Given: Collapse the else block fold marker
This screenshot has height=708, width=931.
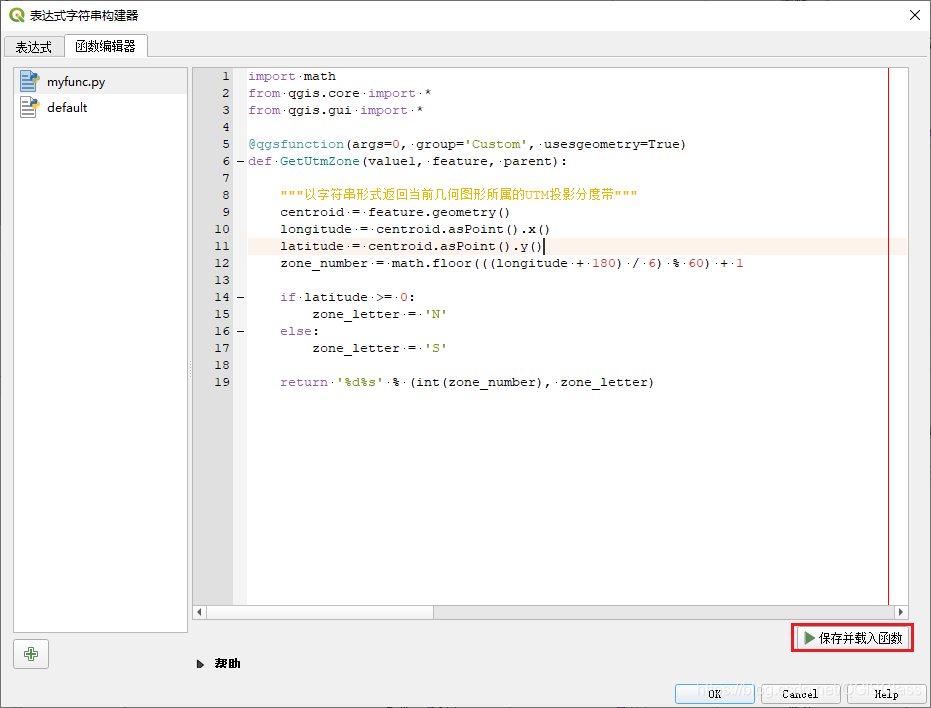Looking at the screenshot, I should pos(240,331).
